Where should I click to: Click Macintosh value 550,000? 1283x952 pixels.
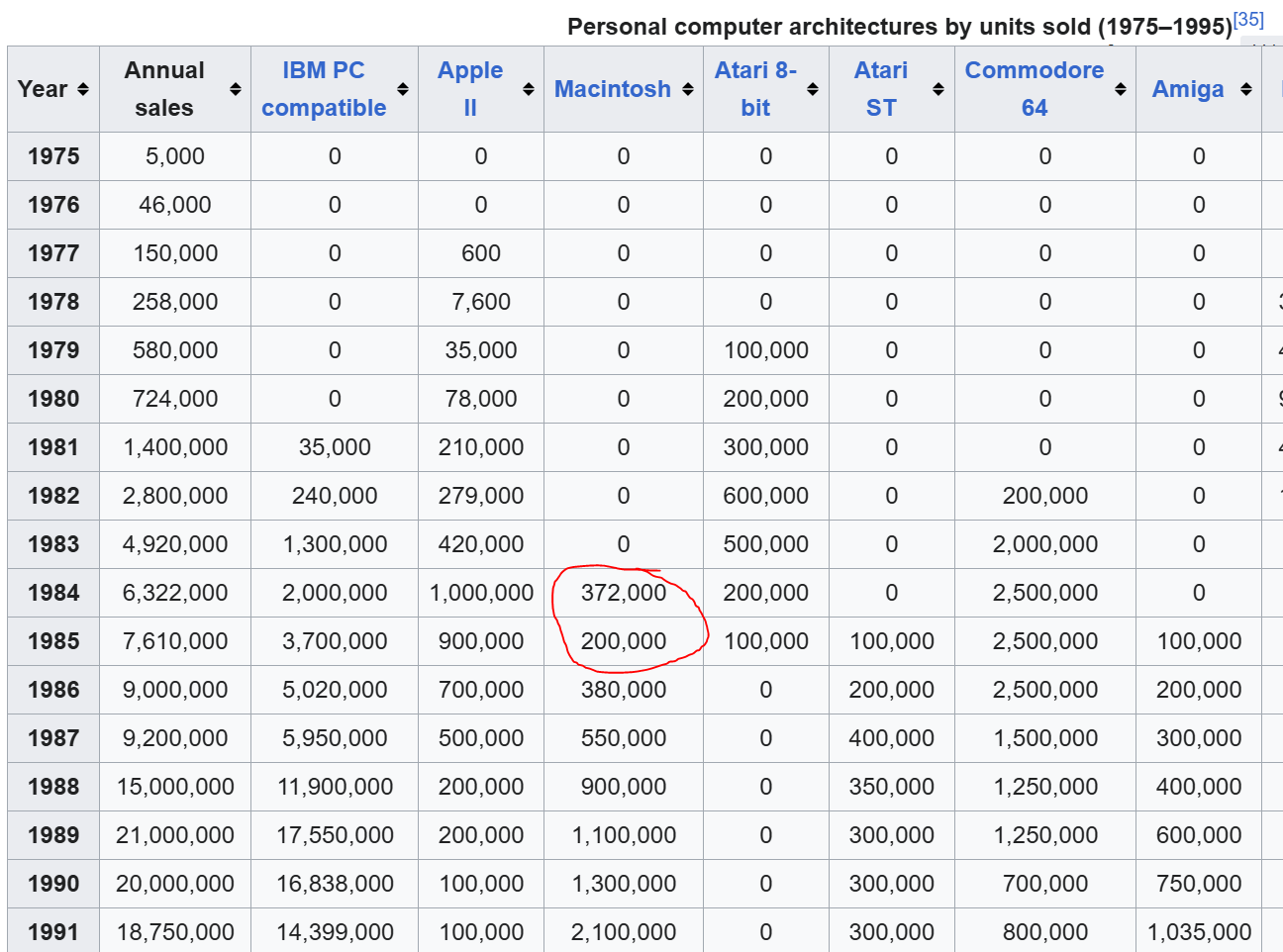624,738
